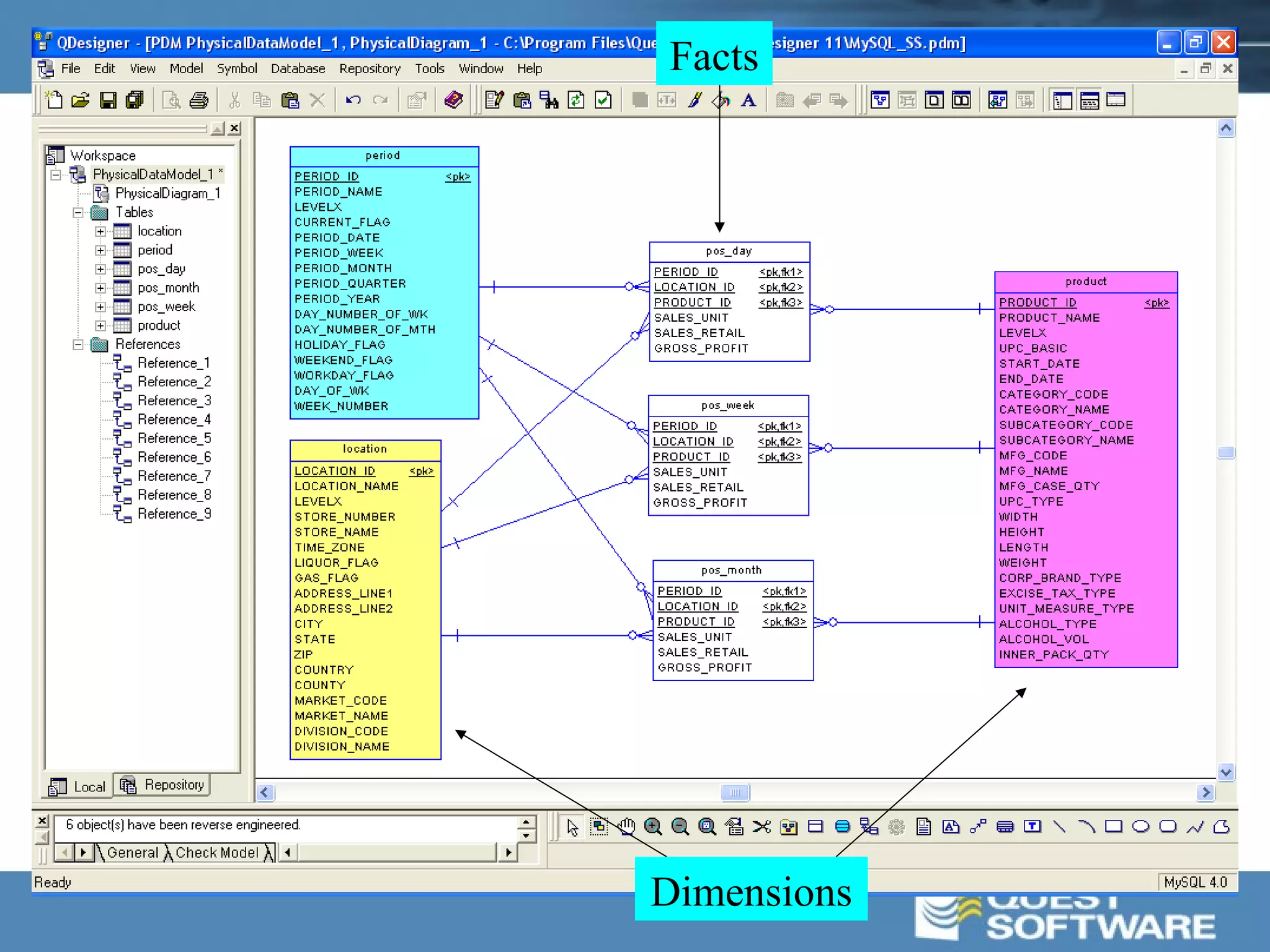
Task: Click the Undo arrow icon
Action: tap(353, 100)
